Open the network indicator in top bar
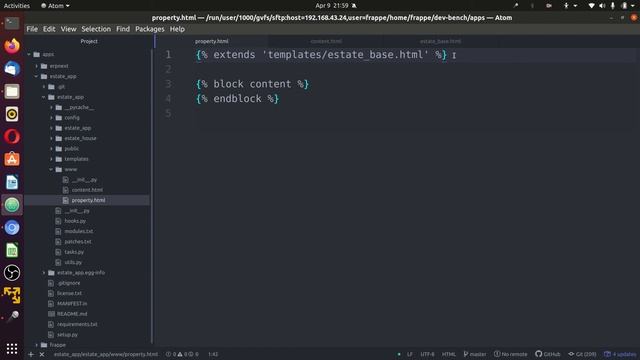Screen dimensions: 640x360 [591, 6]
